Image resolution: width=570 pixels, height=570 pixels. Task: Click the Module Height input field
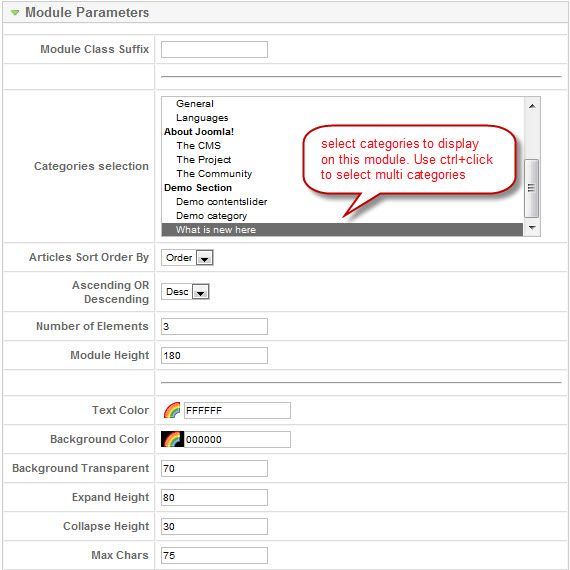coord(214,356)
